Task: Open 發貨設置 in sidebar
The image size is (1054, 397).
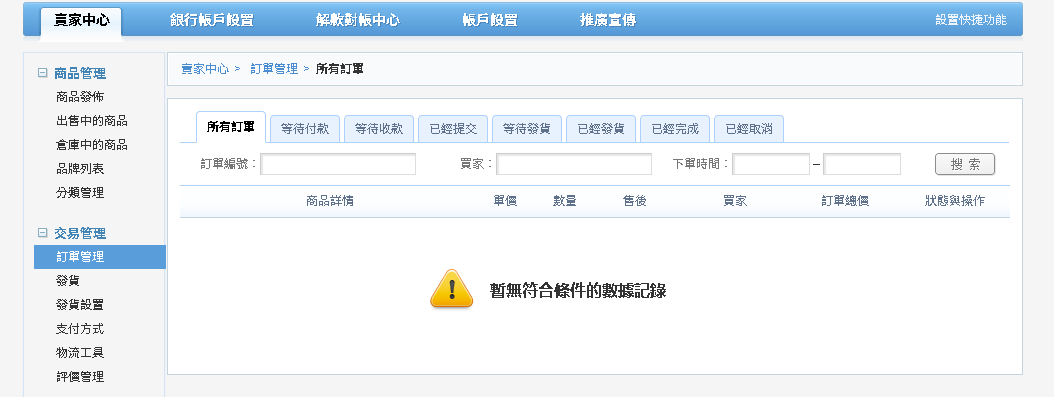Action: [80, 305]
